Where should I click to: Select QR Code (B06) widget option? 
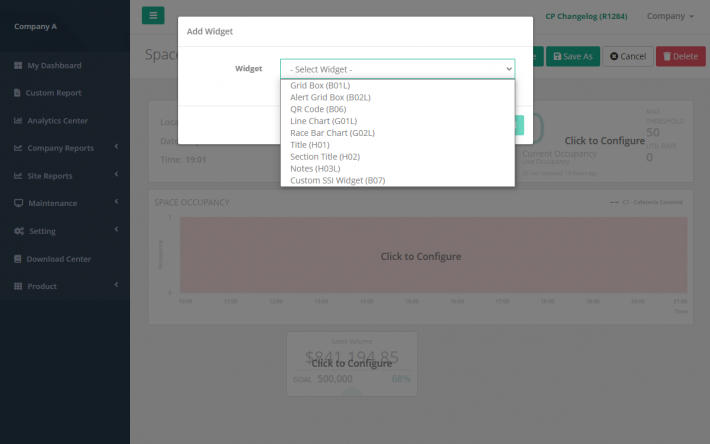click(x=318, y=109)
